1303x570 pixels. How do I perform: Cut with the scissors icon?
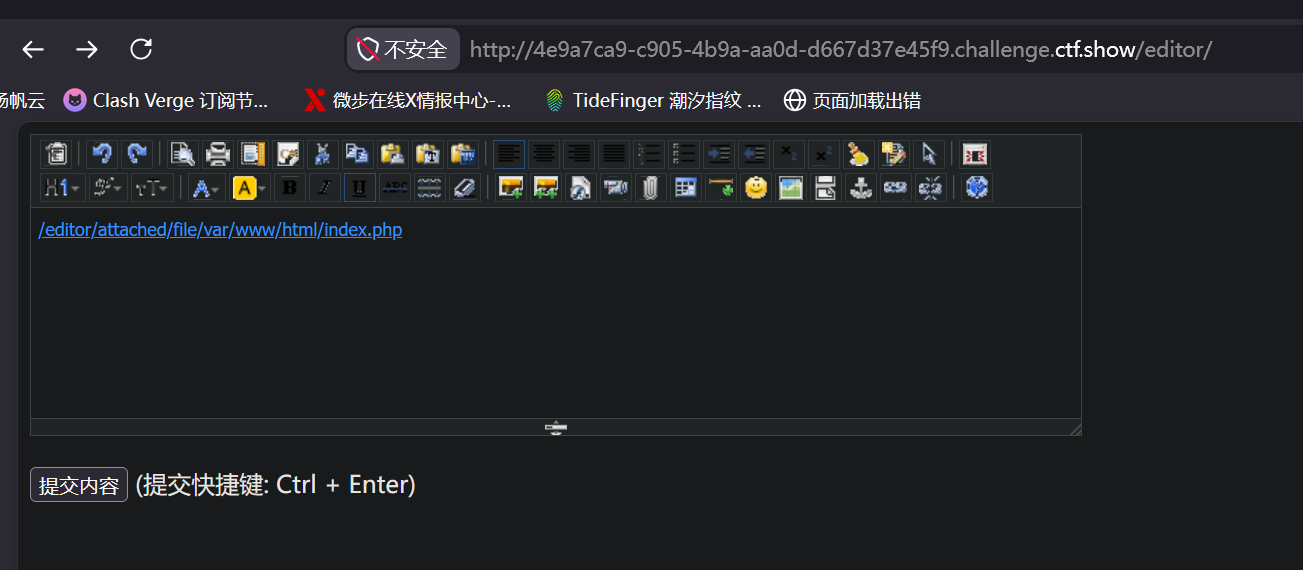click(x=322, y=154)
